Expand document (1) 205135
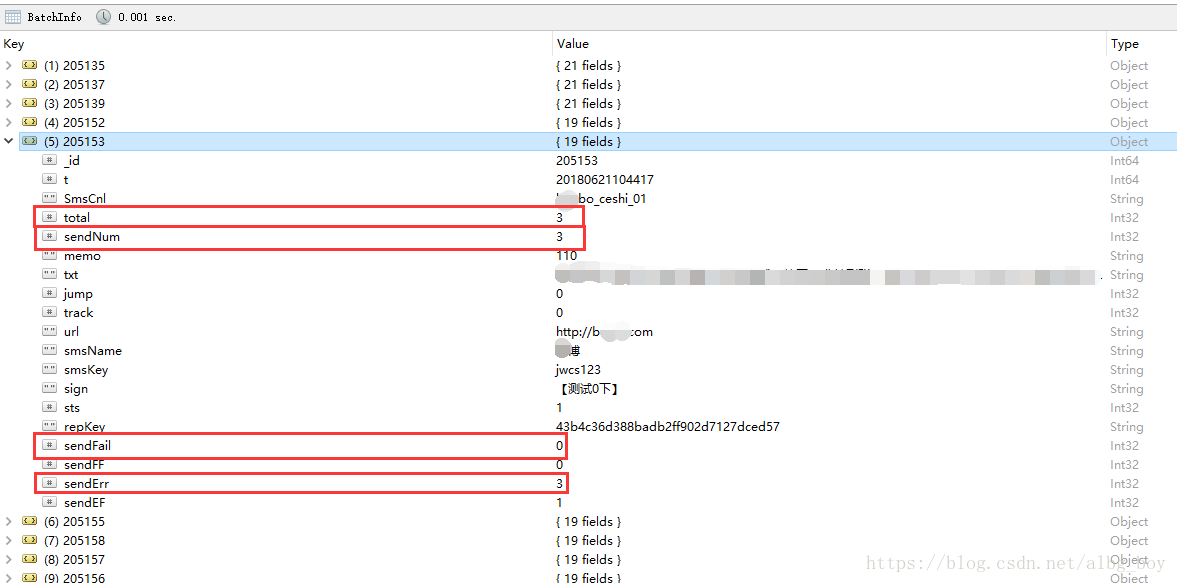This screenshot has width=1177, height=583. 9,65
